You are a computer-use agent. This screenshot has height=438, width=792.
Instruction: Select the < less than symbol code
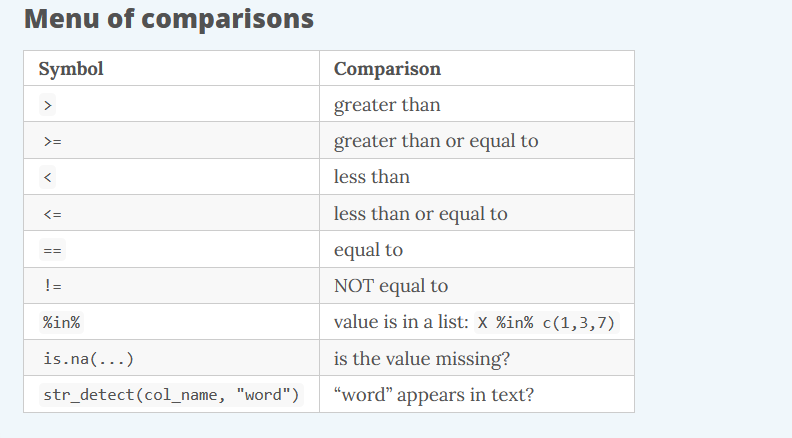(47, 177)
